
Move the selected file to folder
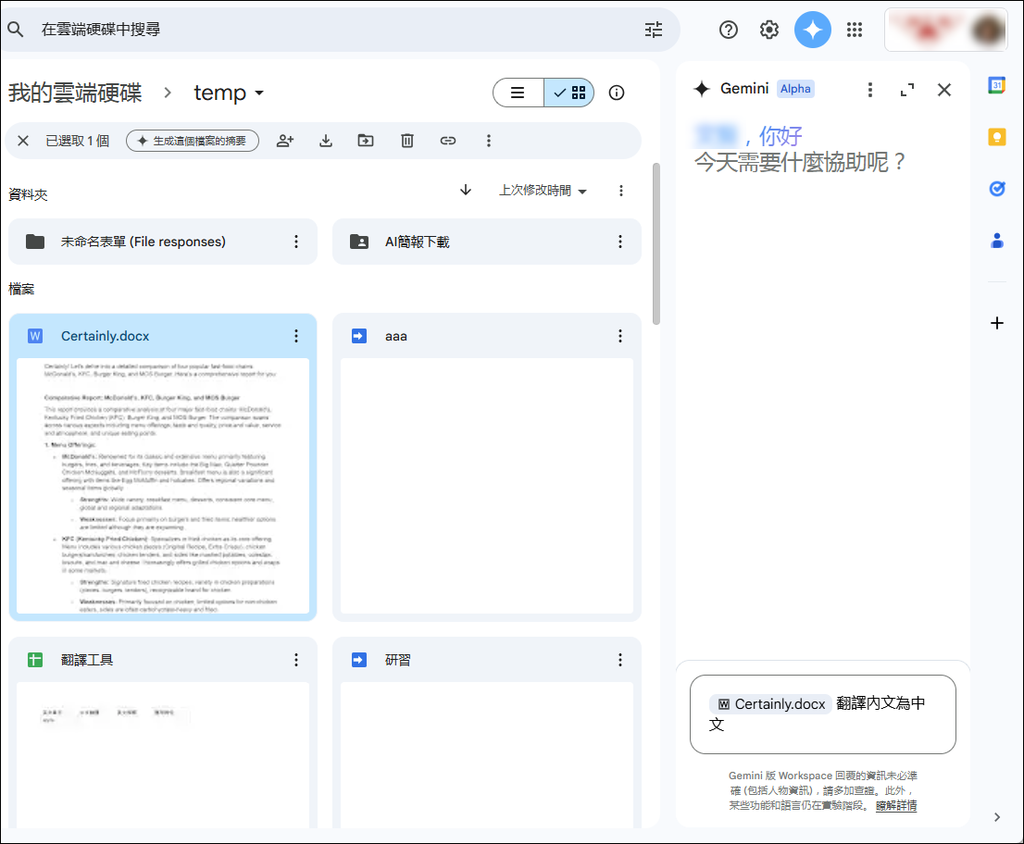pos(366,140)
